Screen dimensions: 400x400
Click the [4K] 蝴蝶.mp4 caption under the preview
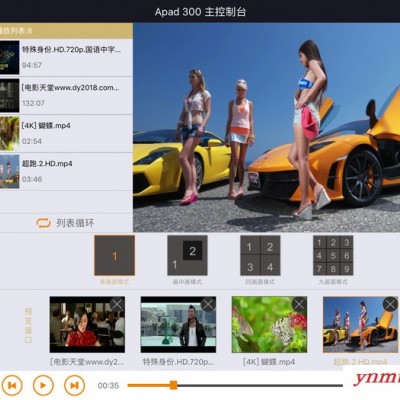[269, 362]
